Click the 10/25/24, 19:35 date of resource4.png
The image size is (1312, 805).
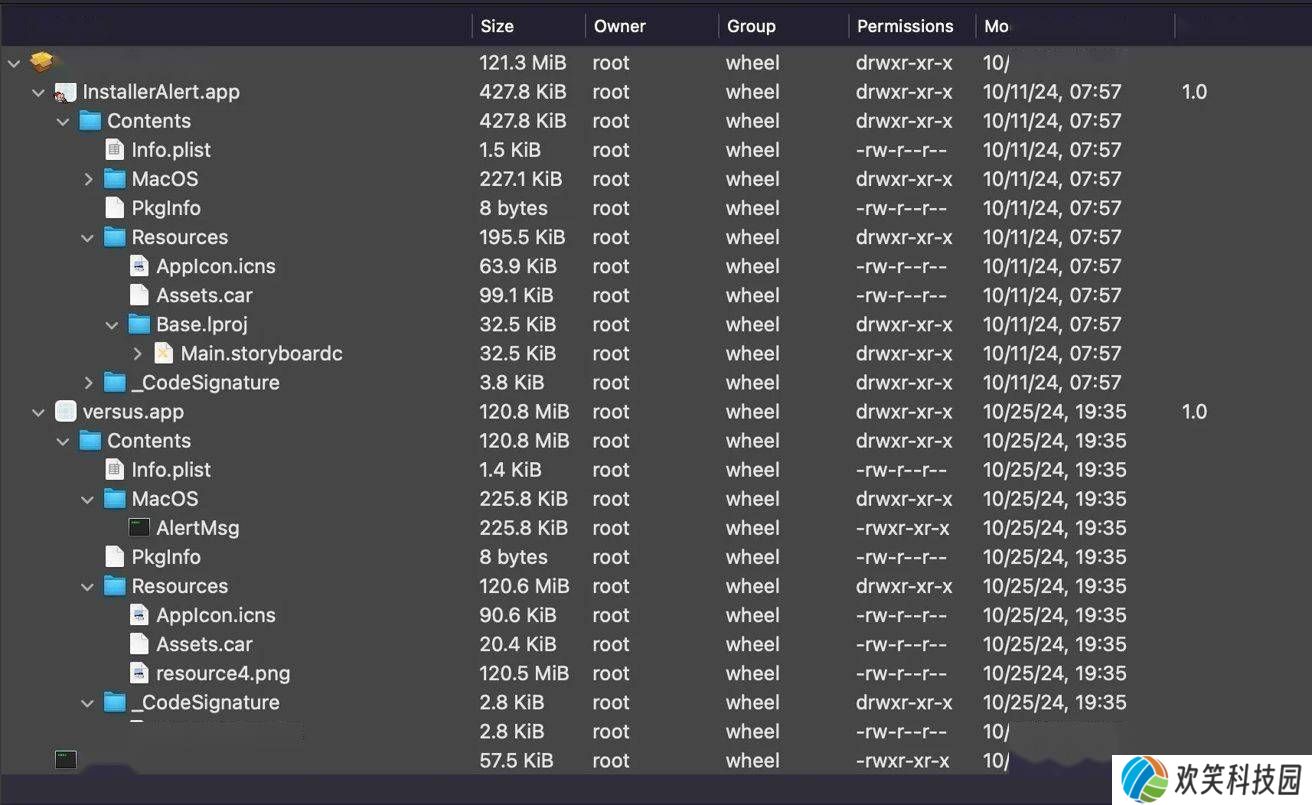tap(1054, 673)
